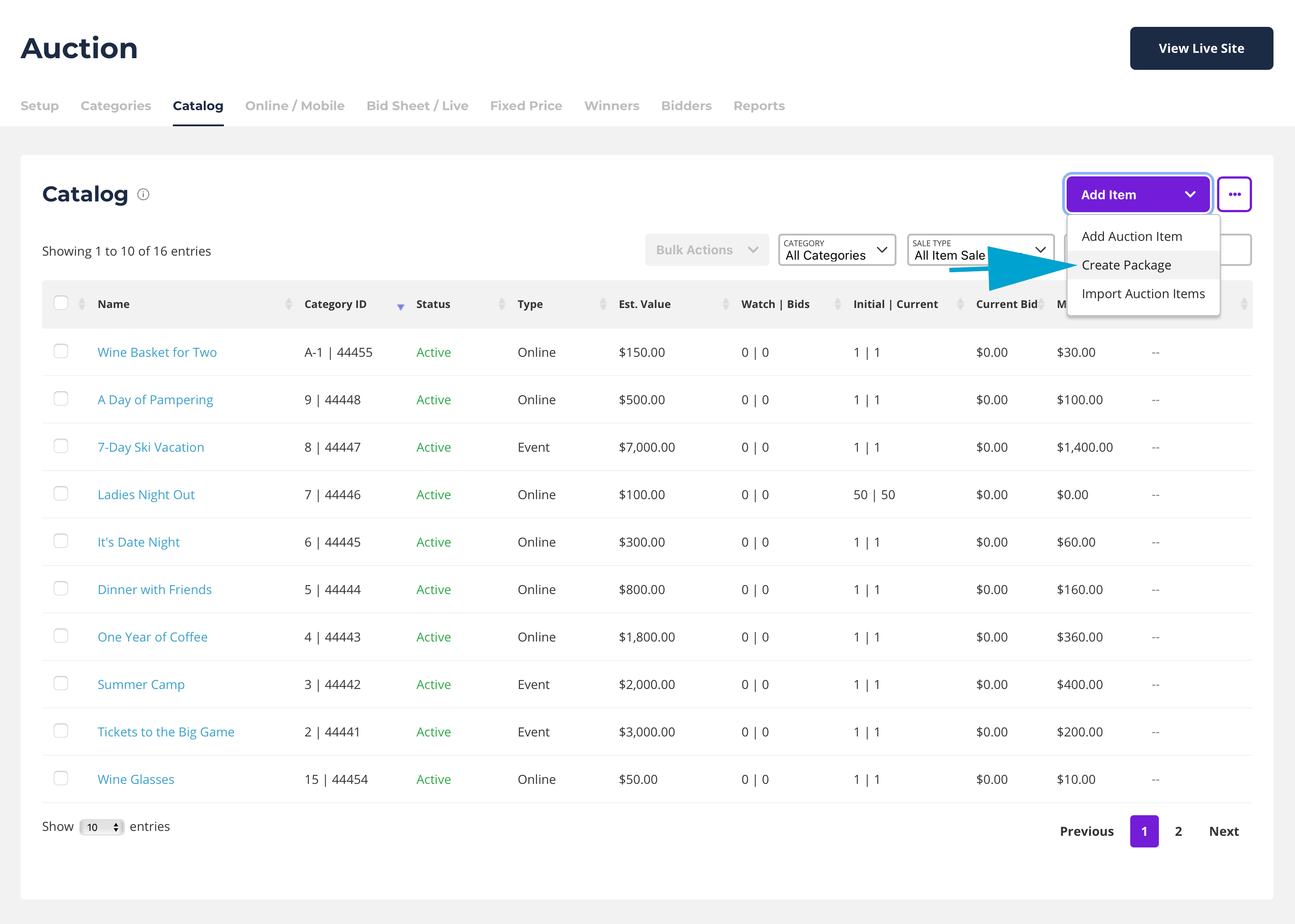Tick the Wine Basket for Two checkbox
This screenshot has height=924, width=1295.
[61, 351]
